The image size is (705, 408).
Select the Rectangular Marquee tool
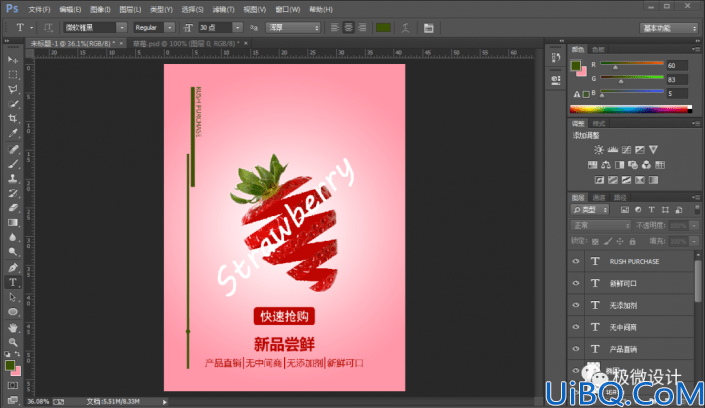[13, 75]
